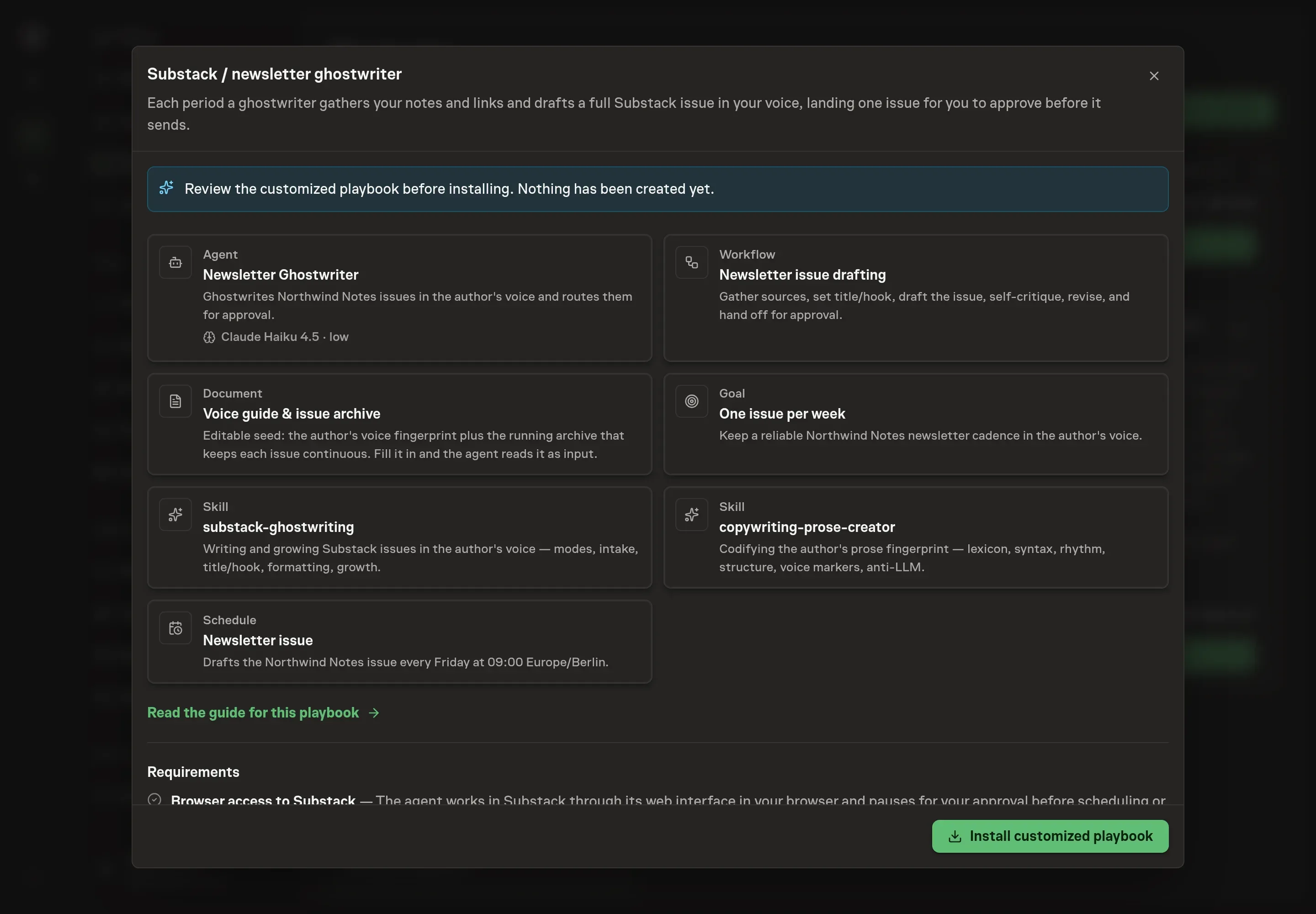Install the customized playbook

[x=1050, y=836]
